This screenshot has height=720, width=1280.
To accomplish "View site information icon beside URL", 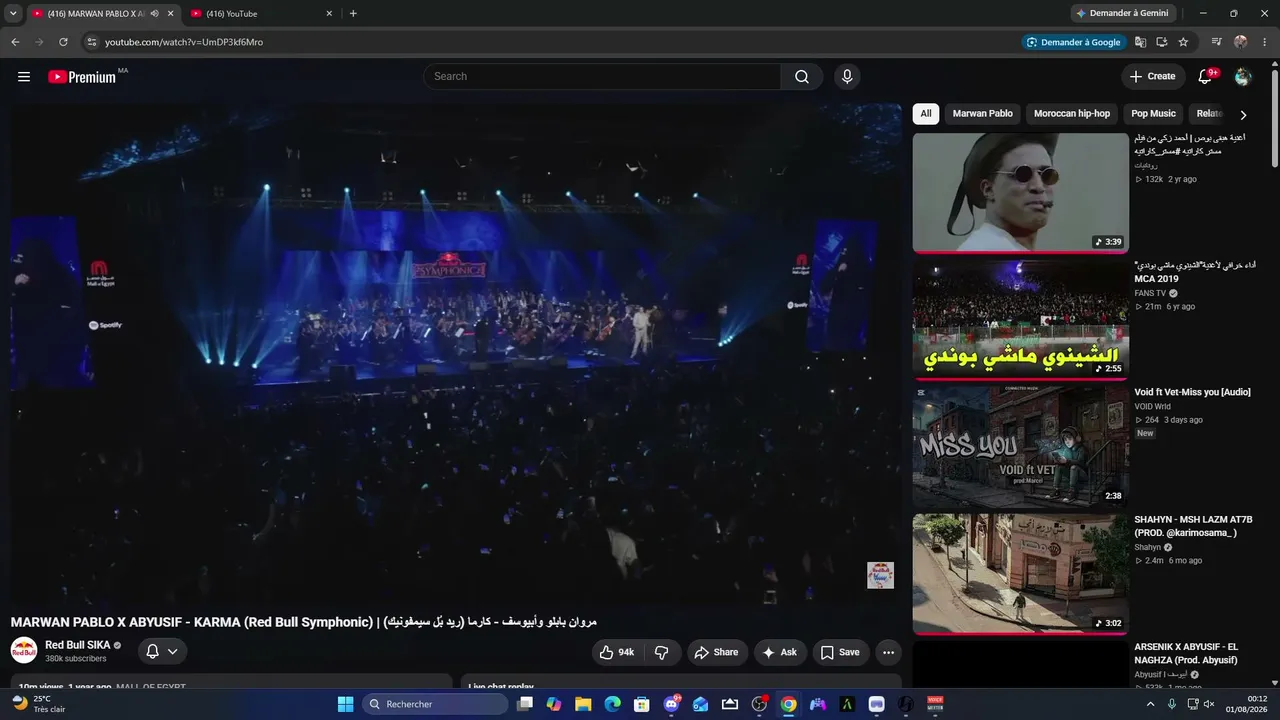I will tap(92, 42).
